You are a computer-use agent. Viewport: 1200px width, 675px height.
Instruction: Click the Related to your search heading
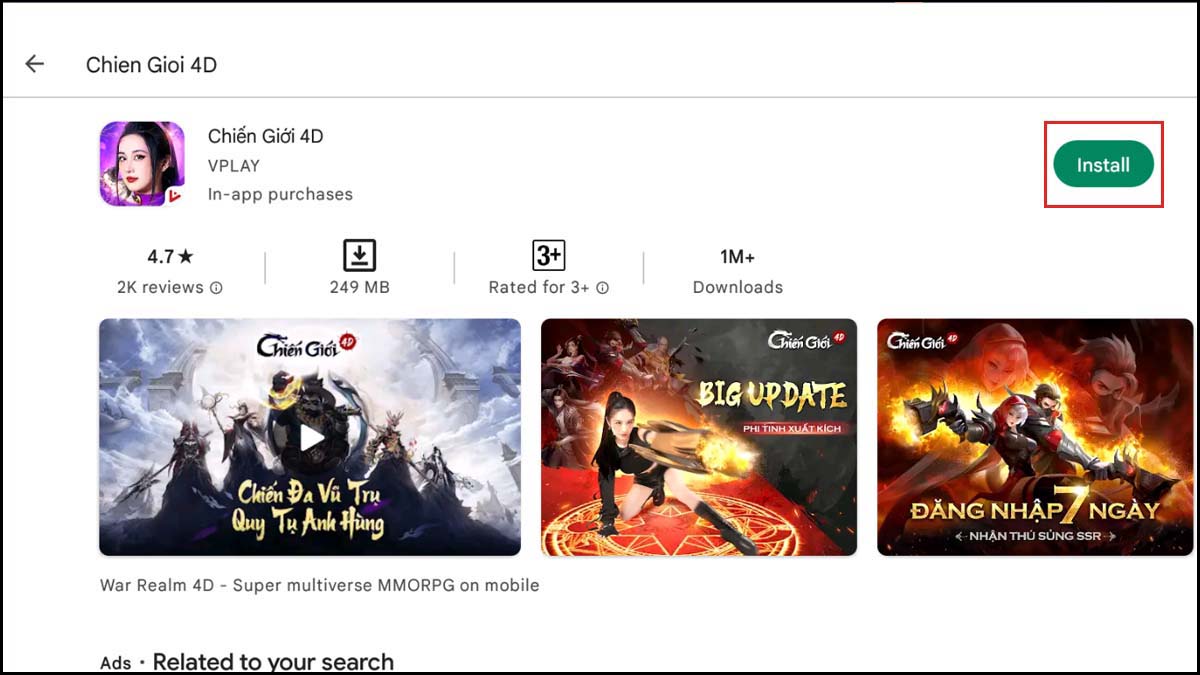click(273, 662)
